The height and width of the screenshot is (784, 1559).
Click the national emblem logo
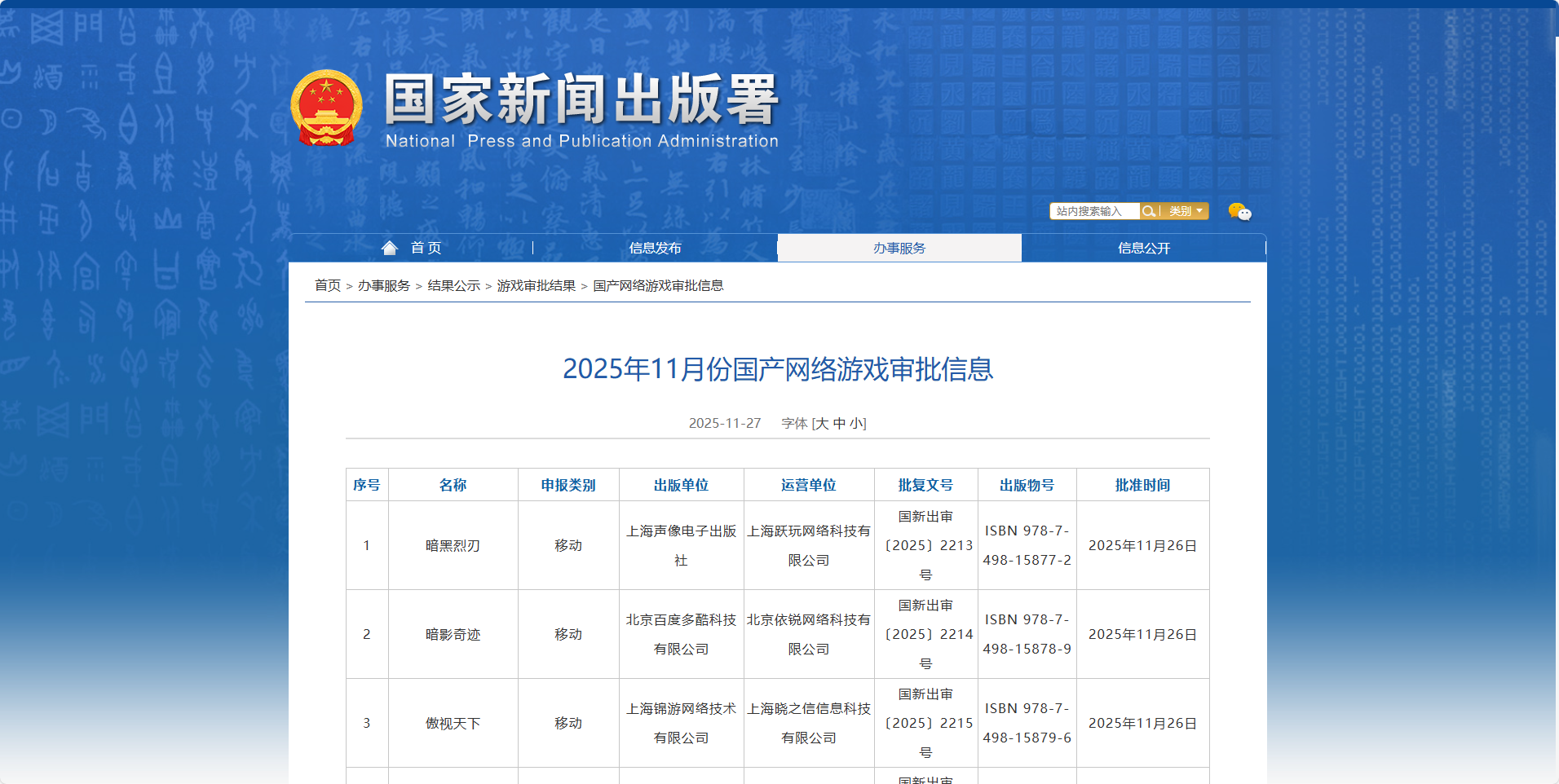point(326,108)
